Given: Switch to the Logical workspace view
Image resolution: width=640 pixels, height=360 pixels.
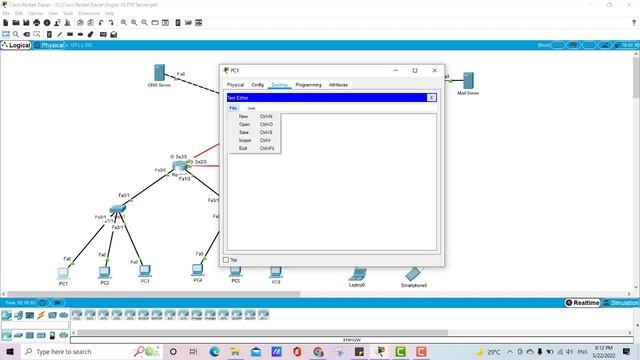Looking at the screenshot, I should [x=16, y=45].
